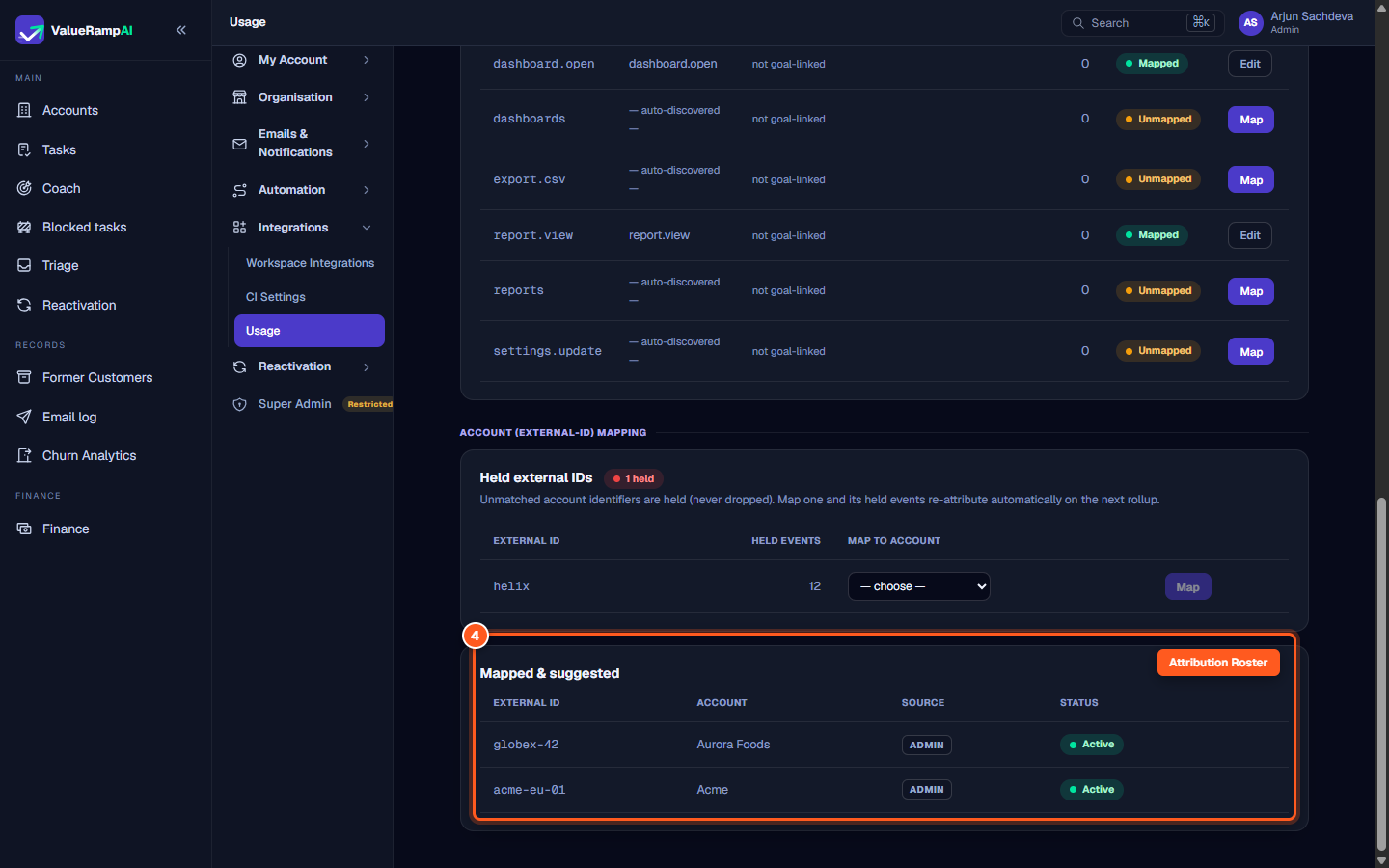The width and height of the screenshot is (1389, 868).
Task: Click the My Account user icon
Action: click(x=239, y=60)
